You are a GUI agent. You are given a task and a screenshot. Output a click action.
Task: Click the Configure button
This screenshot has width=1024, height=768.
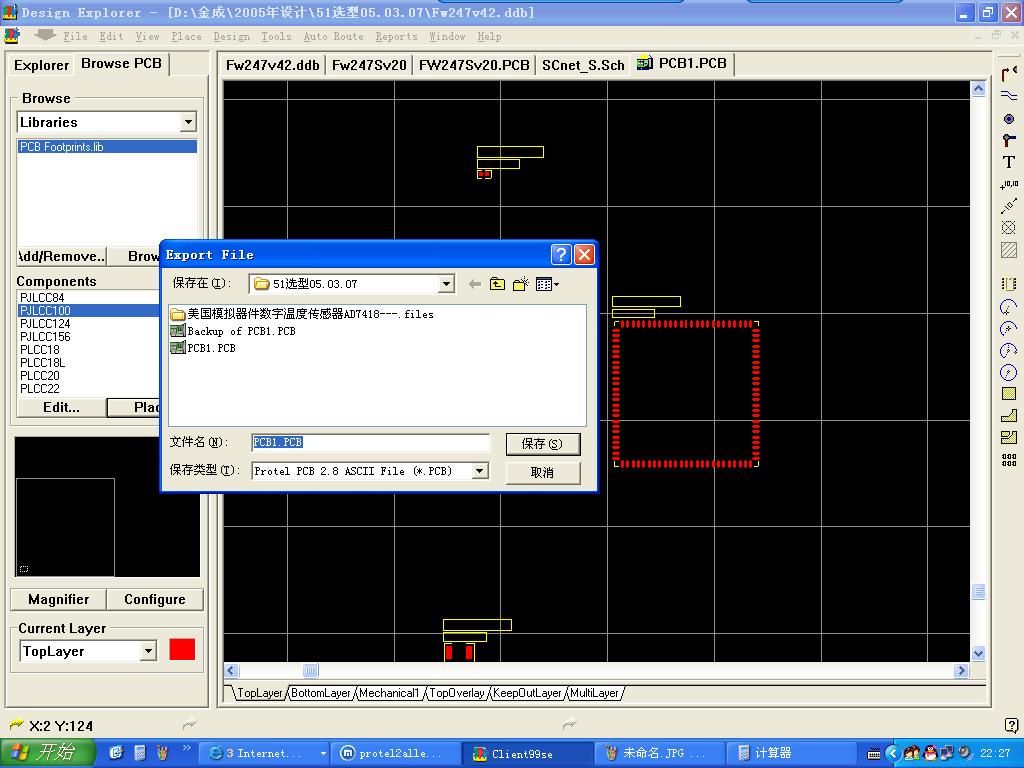[155, 600]
